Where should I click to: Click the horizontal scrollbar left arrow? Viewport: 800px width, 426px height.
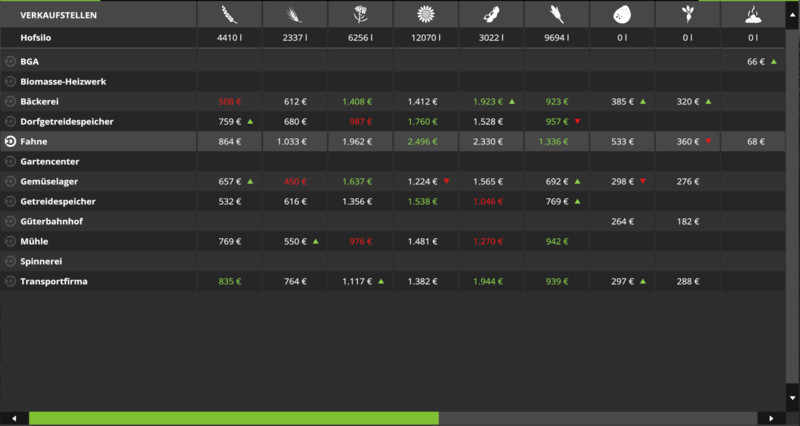(x=13, y=418)
